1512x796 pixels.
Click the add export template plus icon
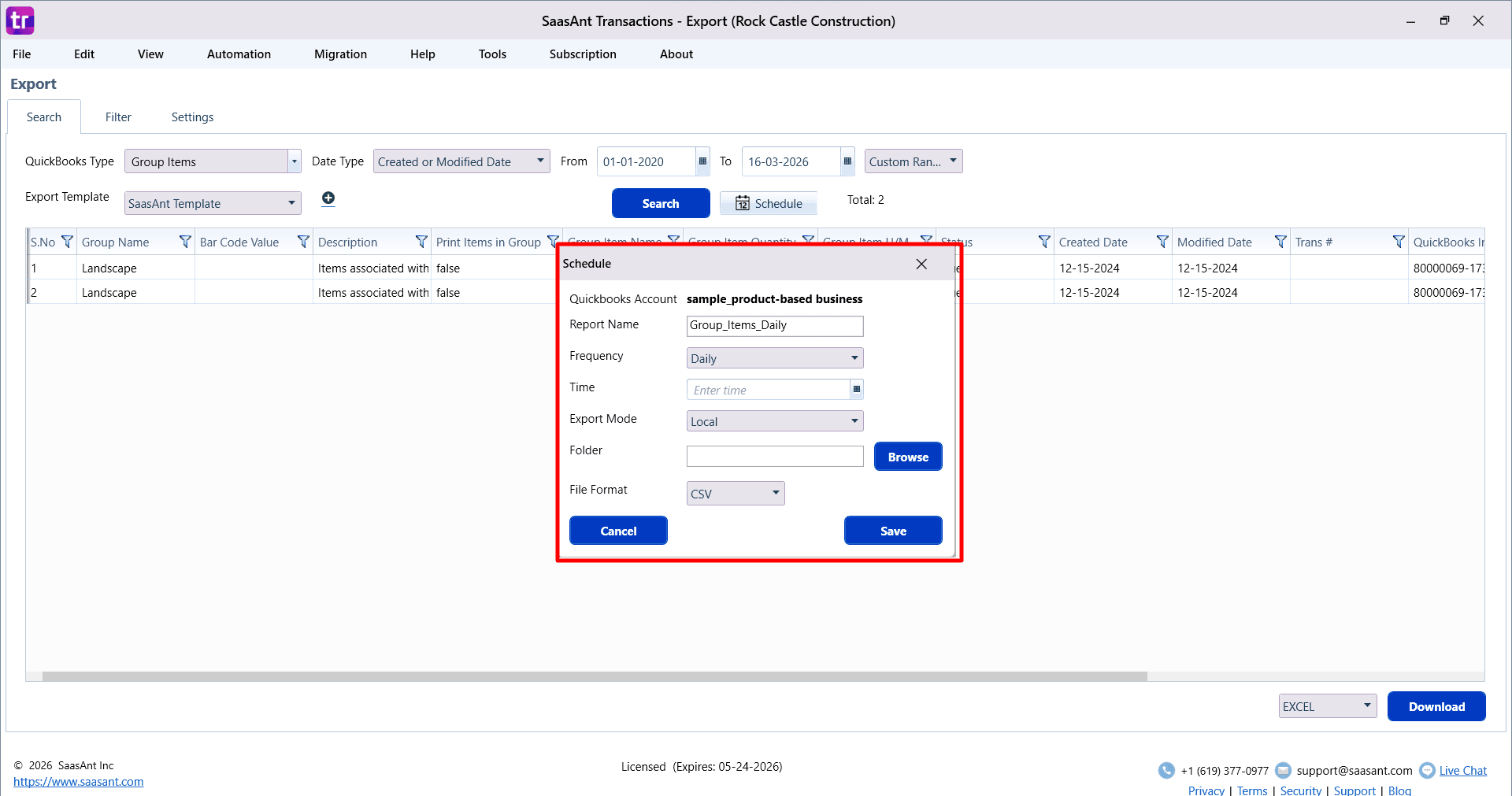click(328, 198)
